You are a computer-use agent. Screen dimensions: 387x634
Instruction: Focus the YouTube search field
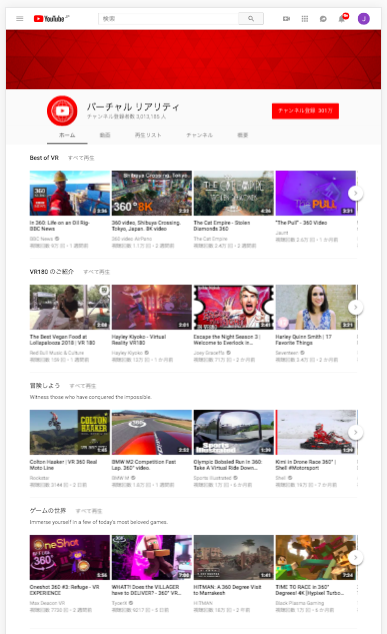click(168, 19)
